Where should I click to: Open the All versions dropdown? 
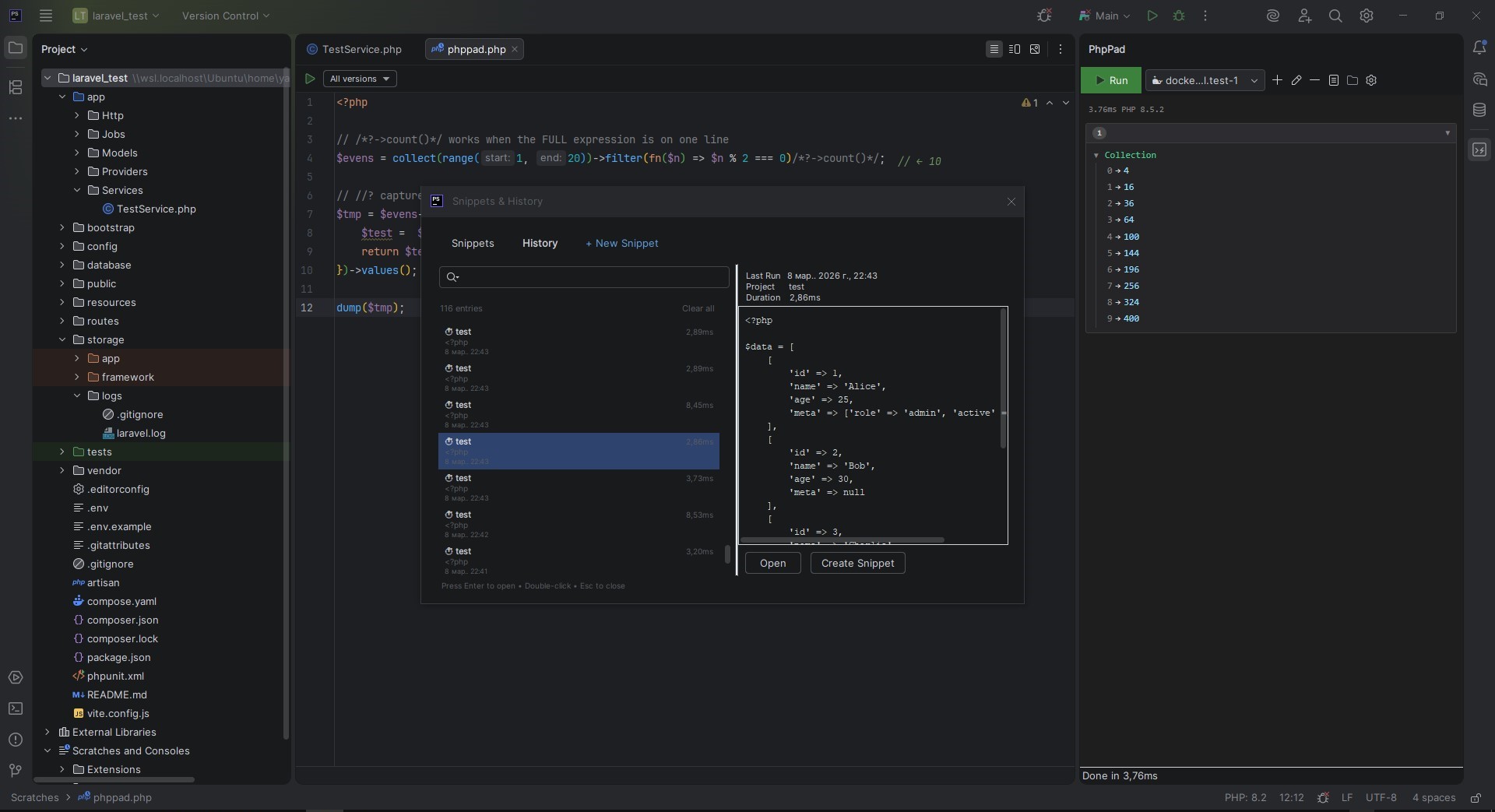[x=360, y=79]
